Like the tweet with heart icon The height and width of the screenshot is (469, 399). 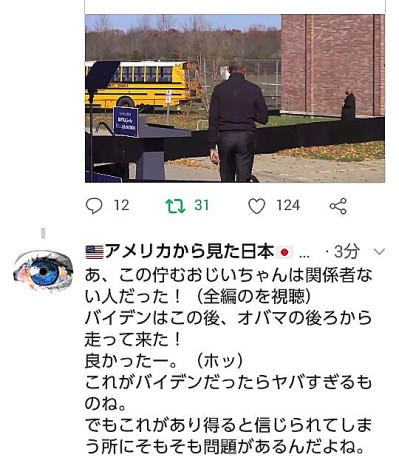coord(257,206)
